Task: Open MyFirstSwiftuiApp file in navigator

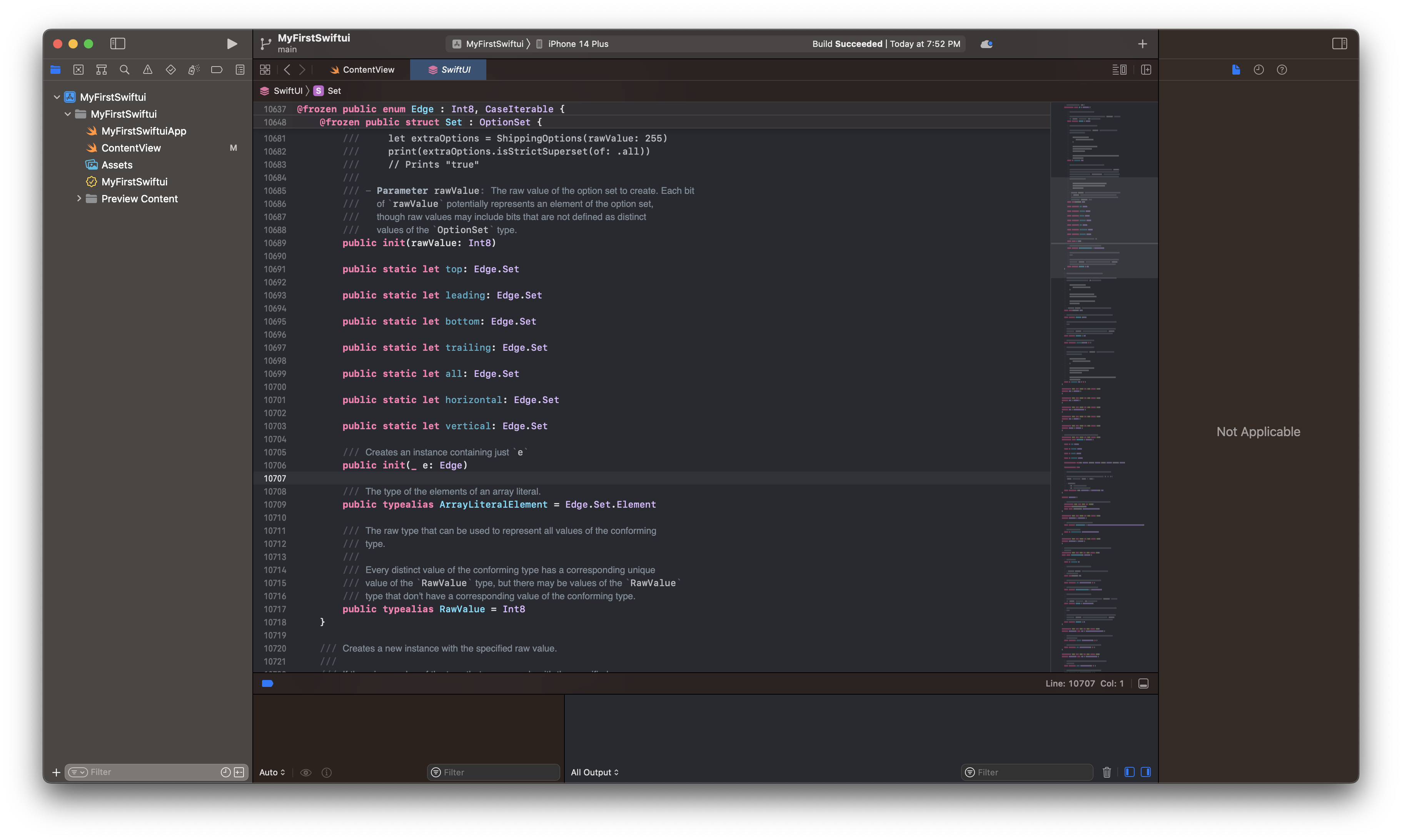Action: [143, 131]
